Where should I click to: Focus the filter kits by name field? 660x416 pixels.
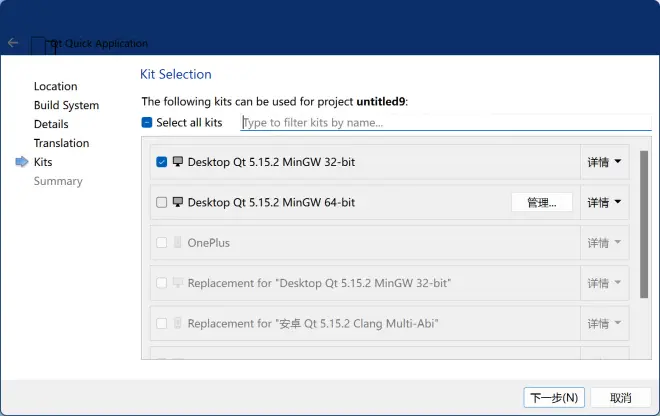pos(446,123)
